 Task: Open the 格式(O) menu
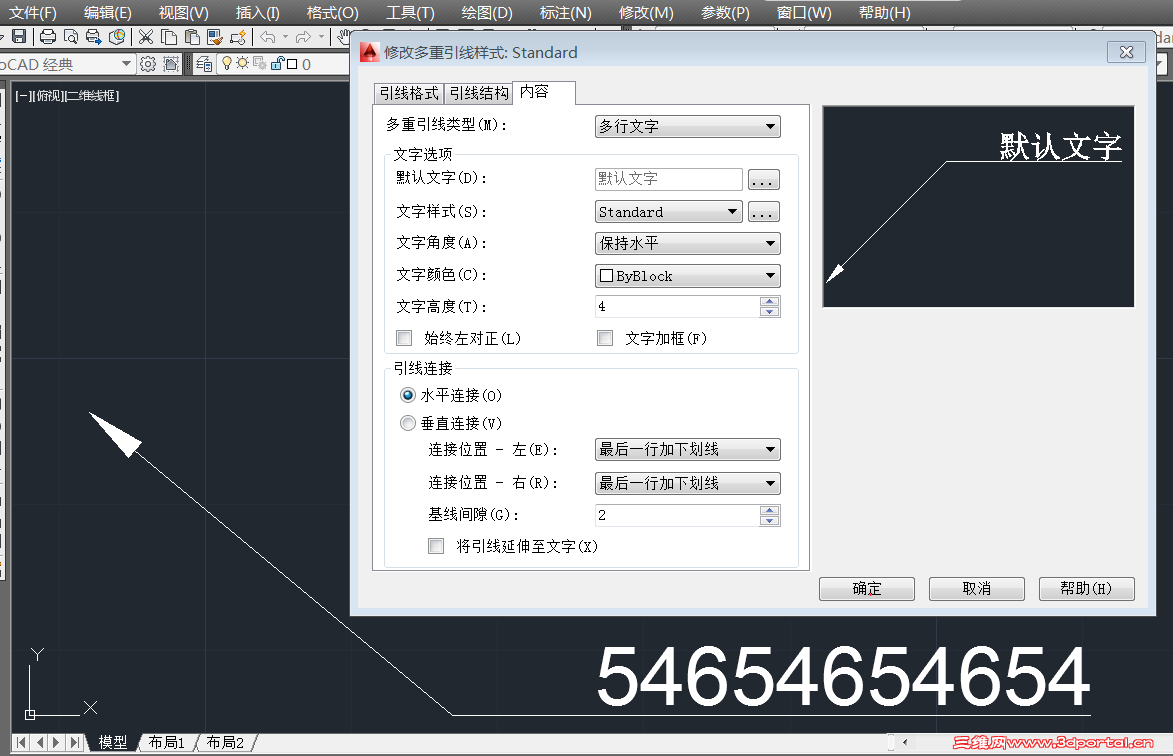[x=333, y=13]
